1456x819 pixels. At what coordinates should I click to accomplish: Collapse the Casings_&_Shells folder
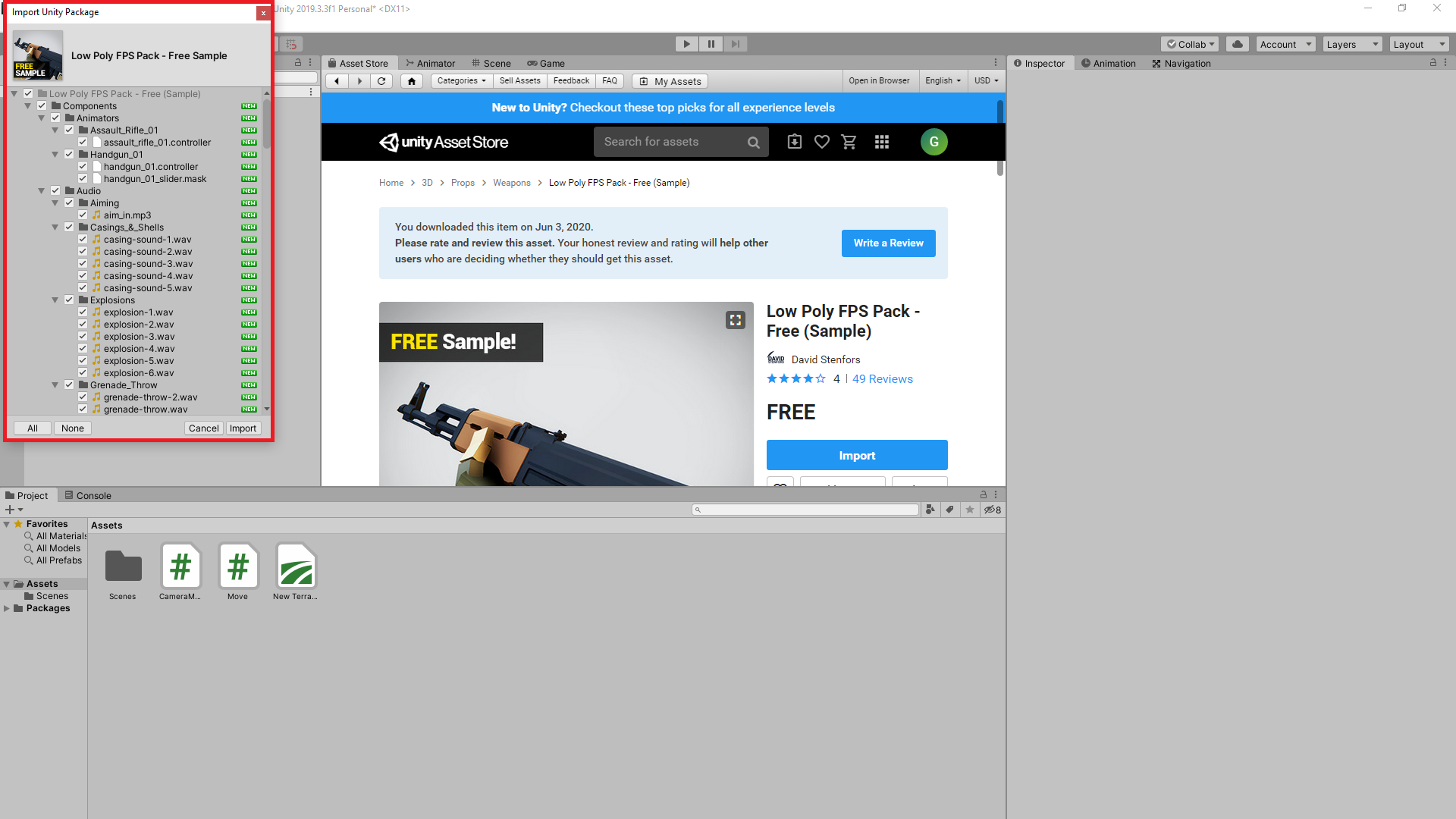[x=55, y=227]
